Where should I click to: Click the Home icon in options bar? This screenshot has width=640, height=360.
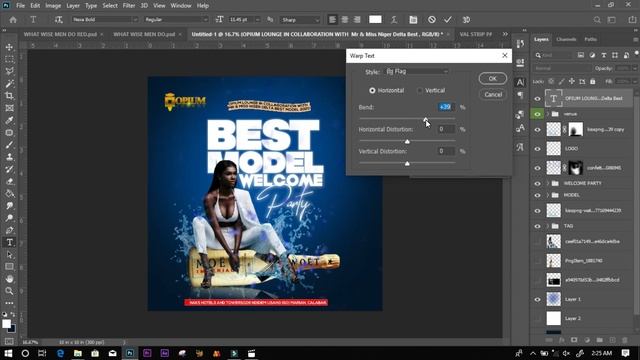[x=13, y=20]
